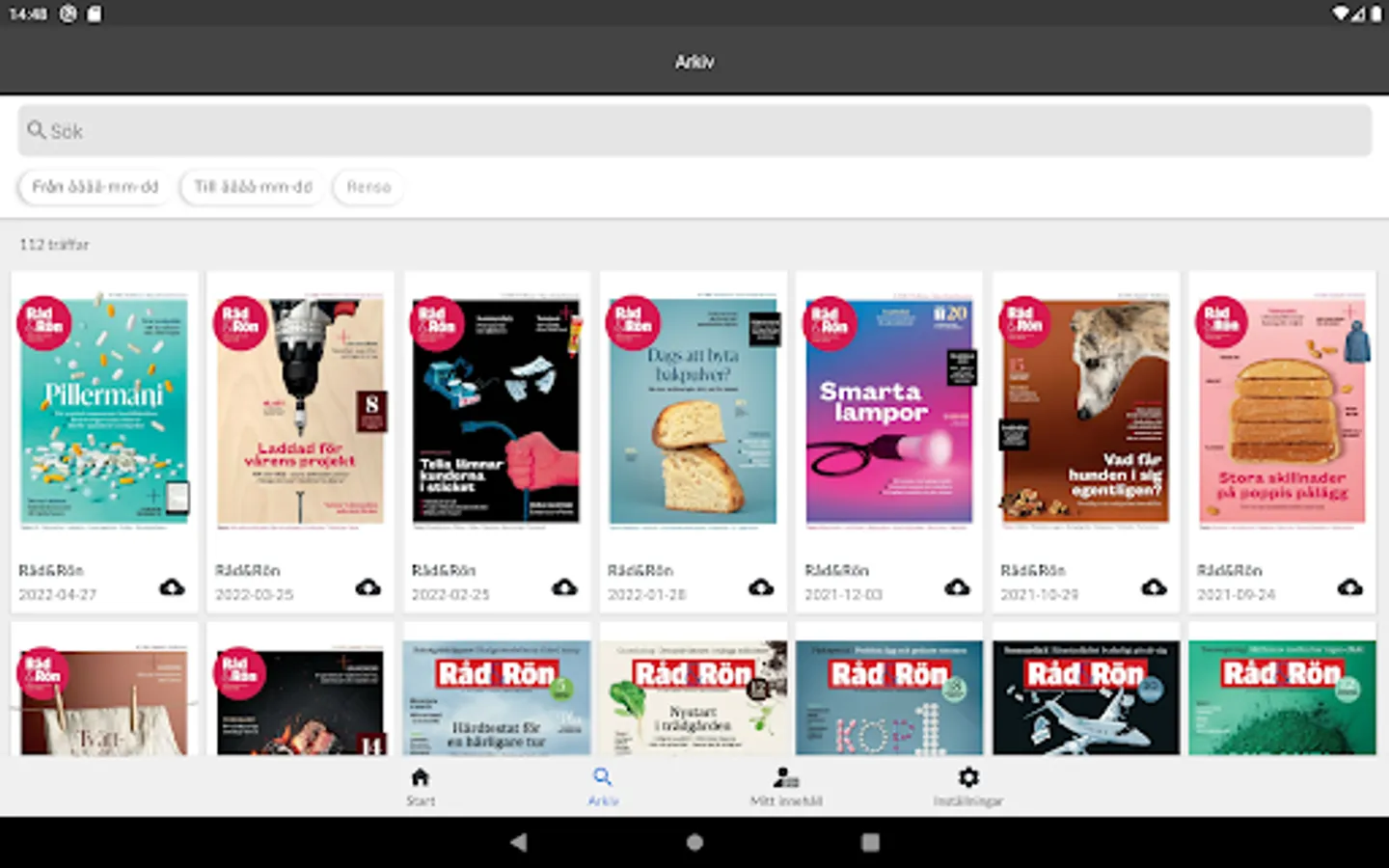This screenshot has height=868, width=1389.
Task: Open the Smarta lampor magazine cover
Action: click(889, 412)
